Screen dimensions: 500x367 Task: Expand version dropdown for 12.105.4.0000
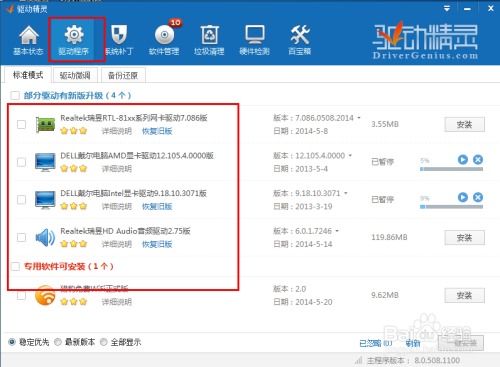click(350, 155)
